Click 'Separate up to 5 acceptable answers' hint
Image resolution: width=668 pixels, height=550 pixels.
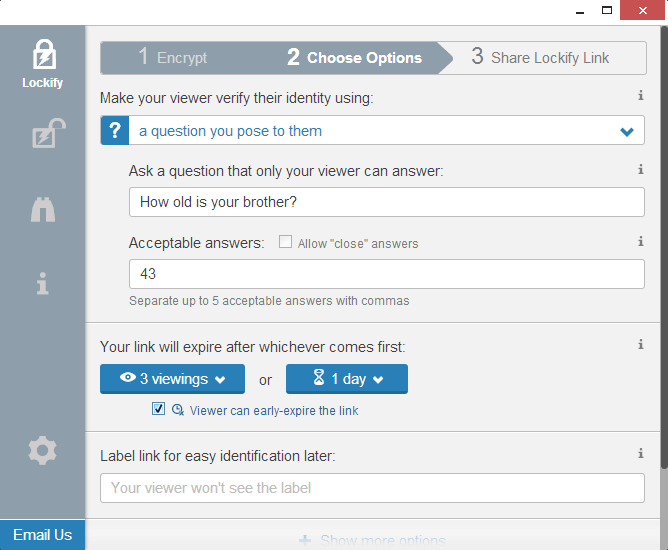269,301
